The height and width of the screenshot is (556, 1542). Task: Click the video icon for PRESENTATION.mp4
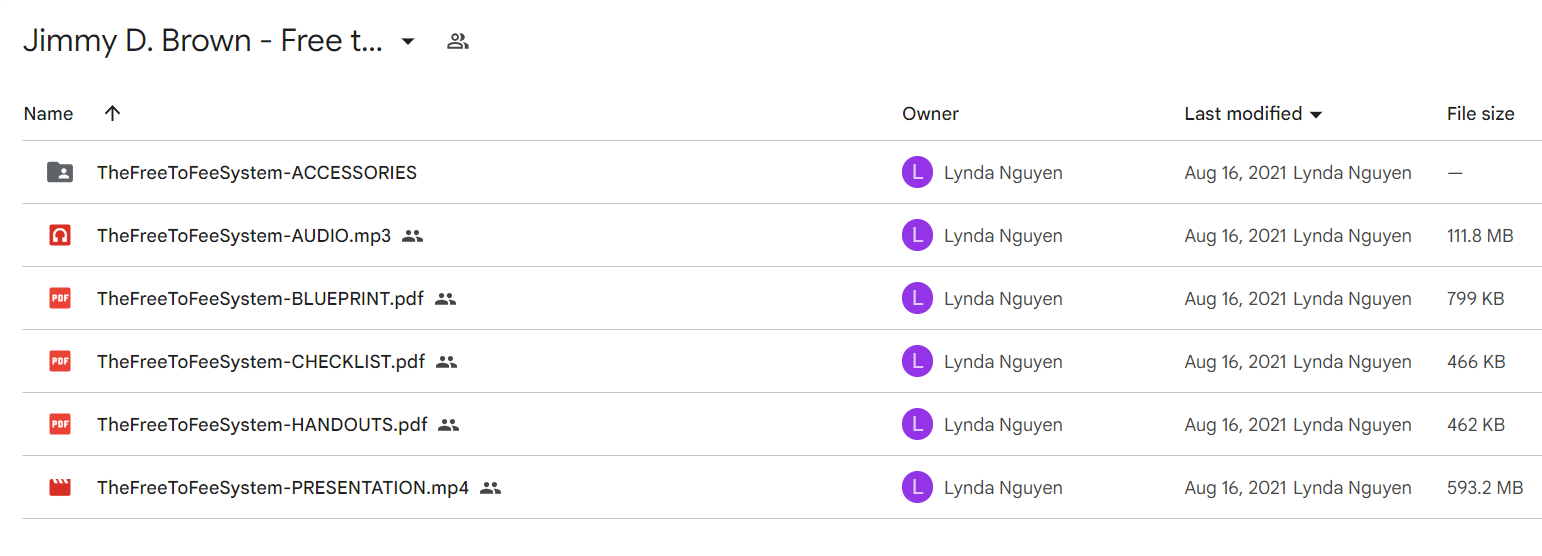tap(60, 488)
